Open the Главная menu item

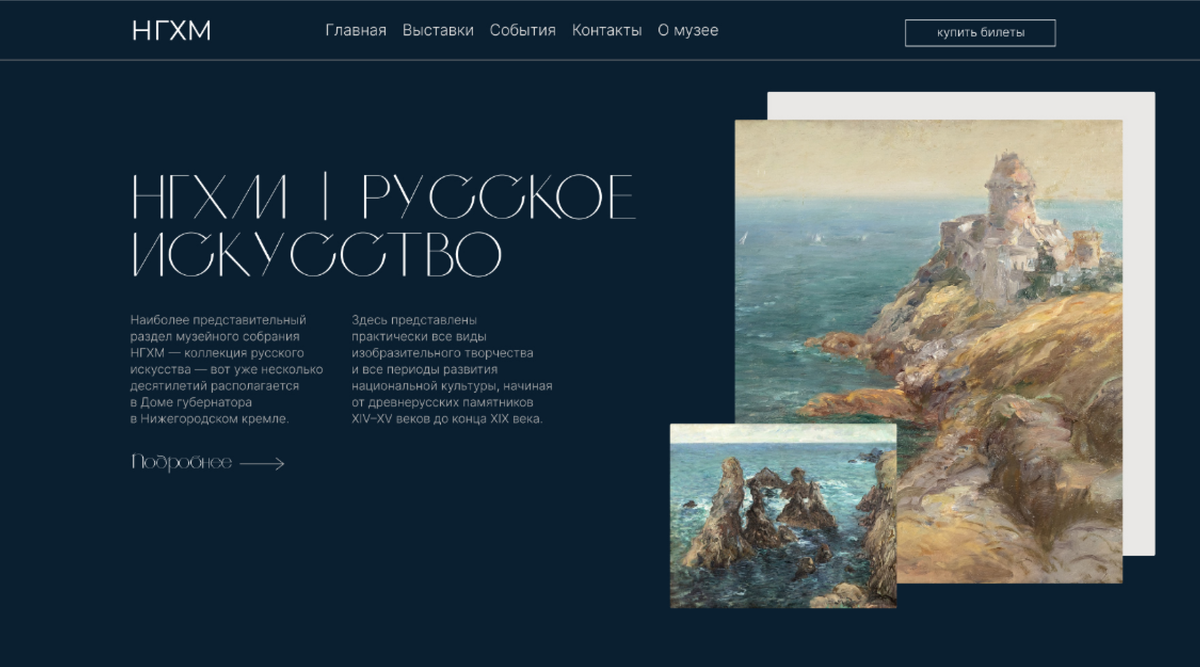pyautogui.click(x=356, y=30)
